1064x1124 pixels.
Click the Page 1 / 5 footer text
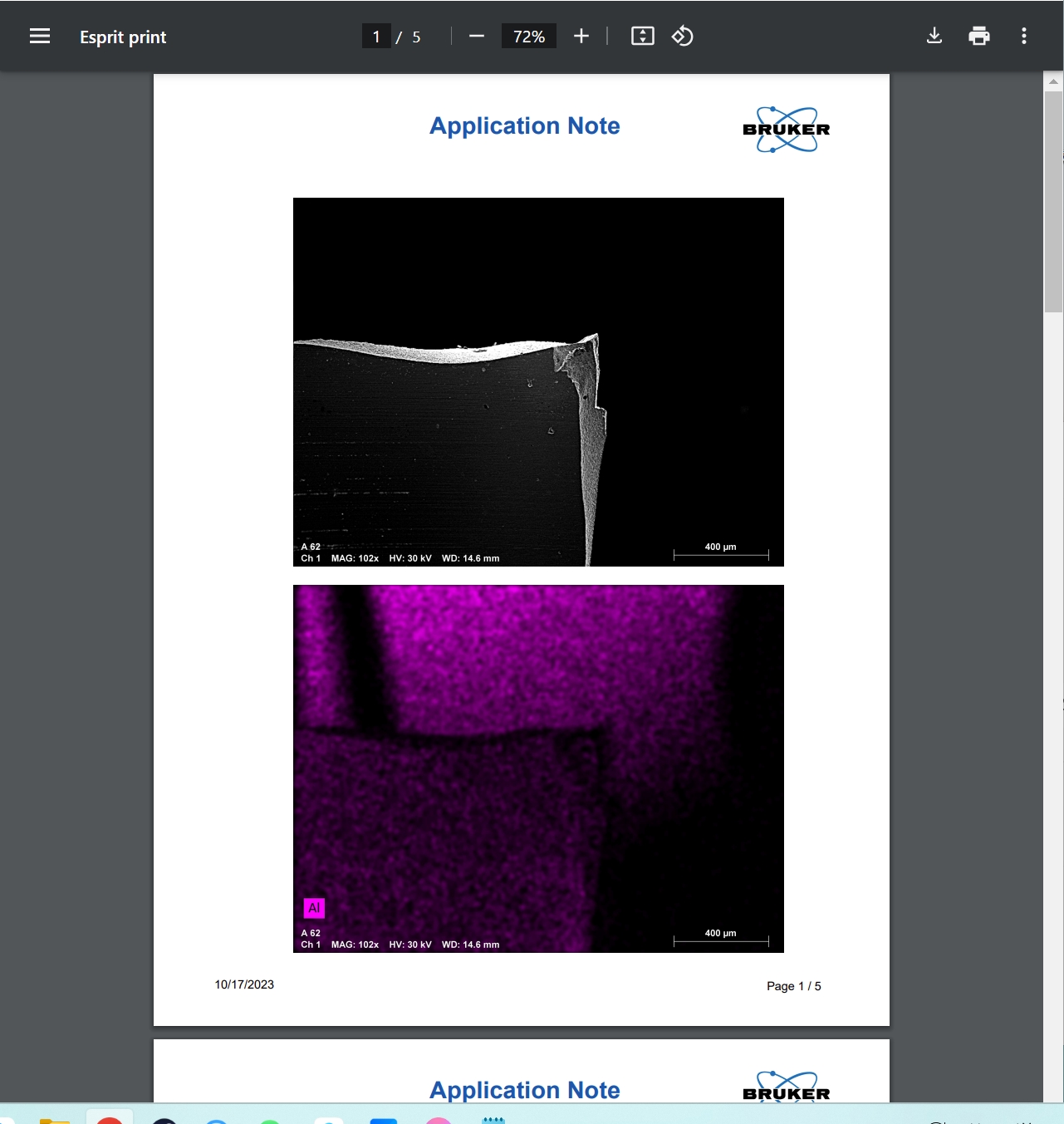[x=794, y=986]
